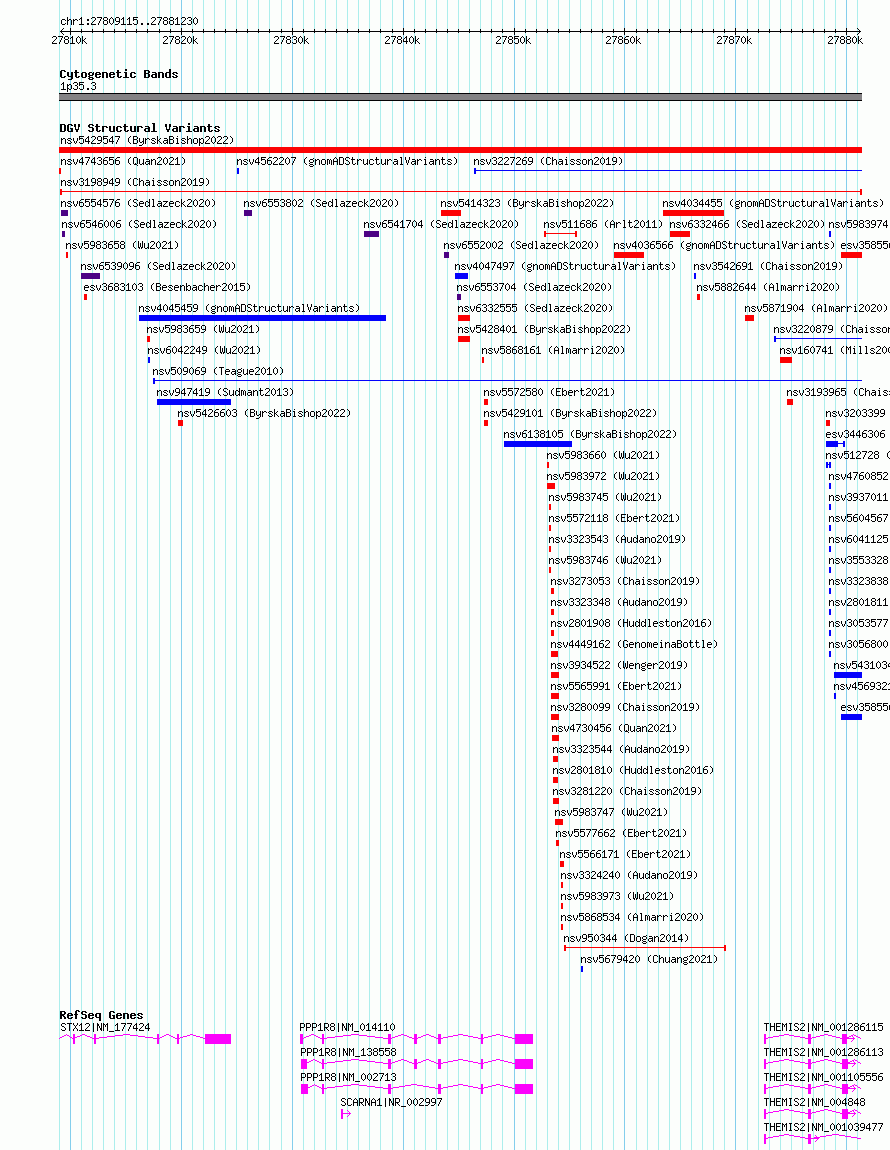Screen dimensions: 890x1150
Task: Select the red nsv4036566 variant bar
Action: click(629, 255)
